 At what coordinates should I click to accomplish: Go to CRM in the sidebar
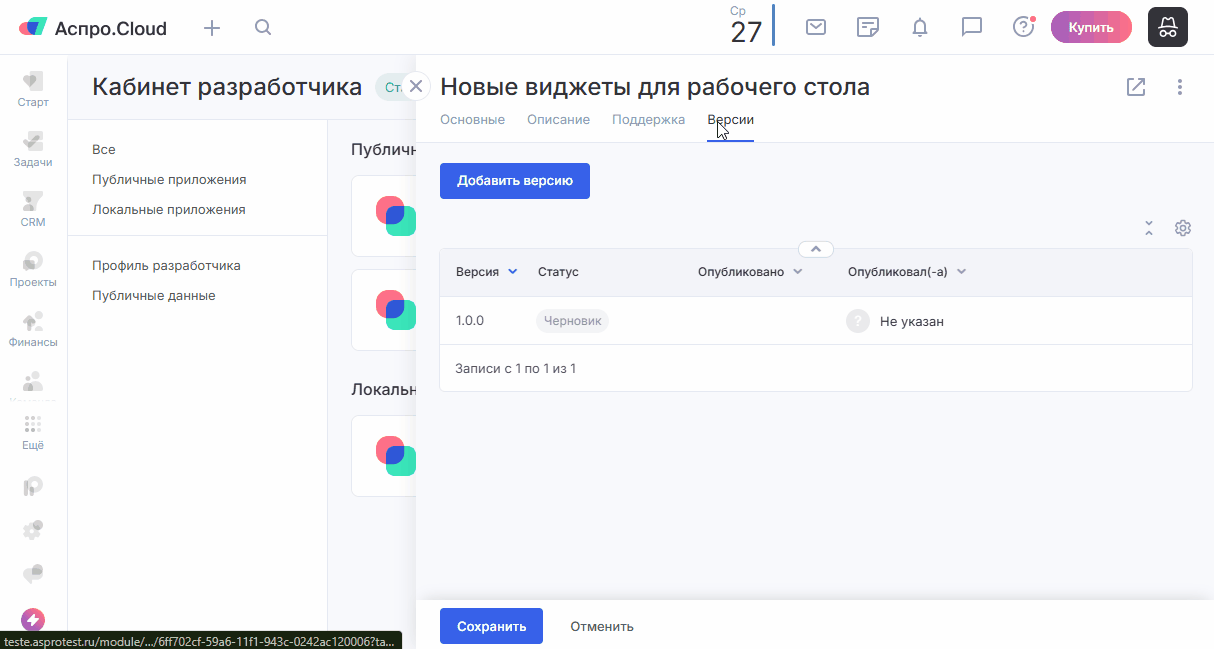pos(33,209)
